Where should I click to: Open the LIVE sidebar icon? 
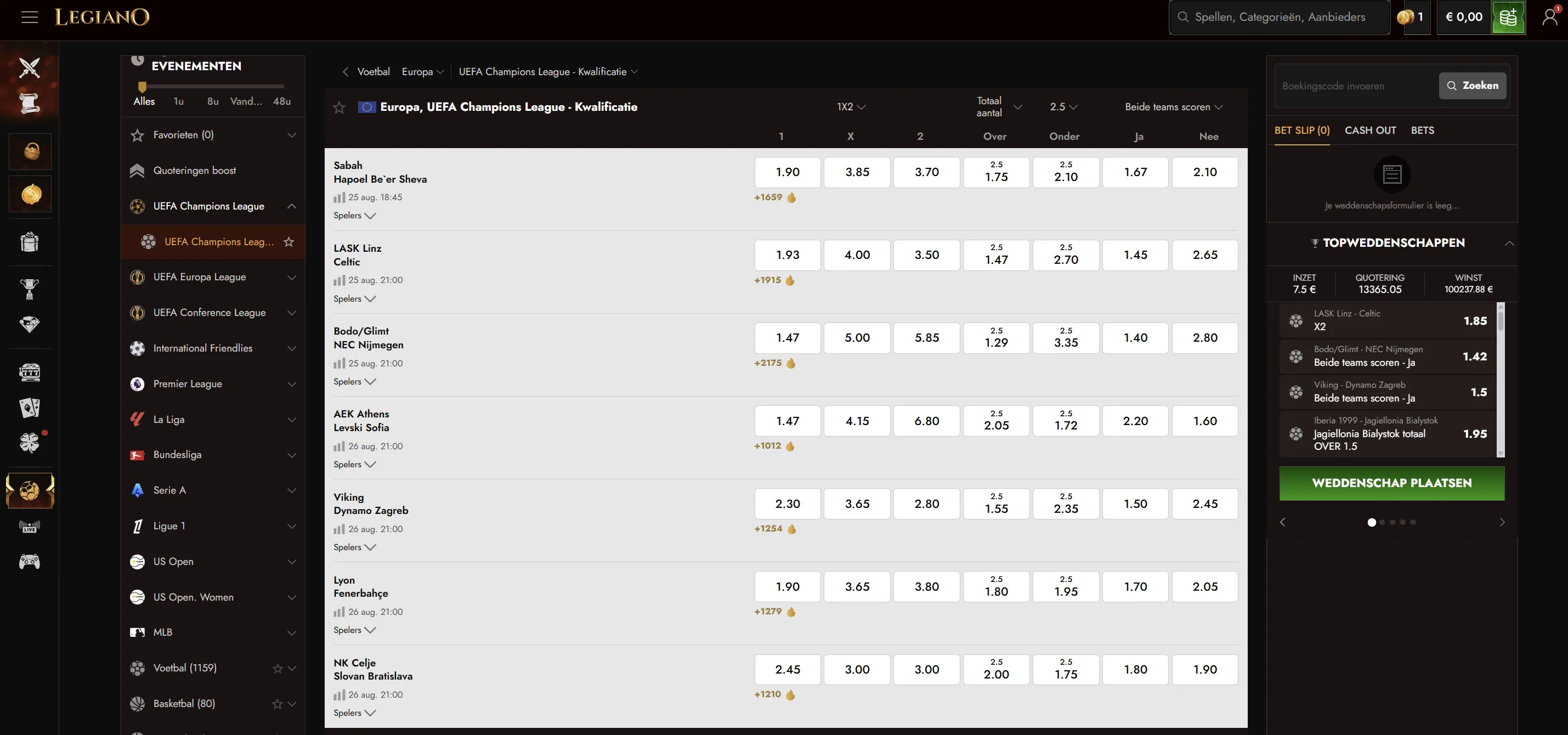point(29,526)
